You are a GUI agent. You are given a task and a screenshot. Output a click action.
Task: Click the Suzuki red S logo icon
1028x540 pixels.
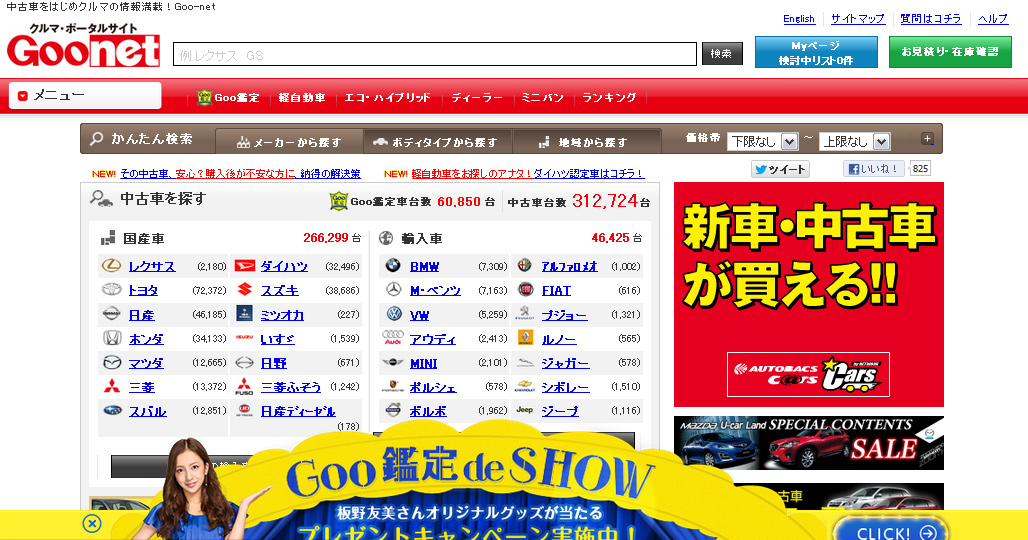pyautogui.click(x=245, y=289)
